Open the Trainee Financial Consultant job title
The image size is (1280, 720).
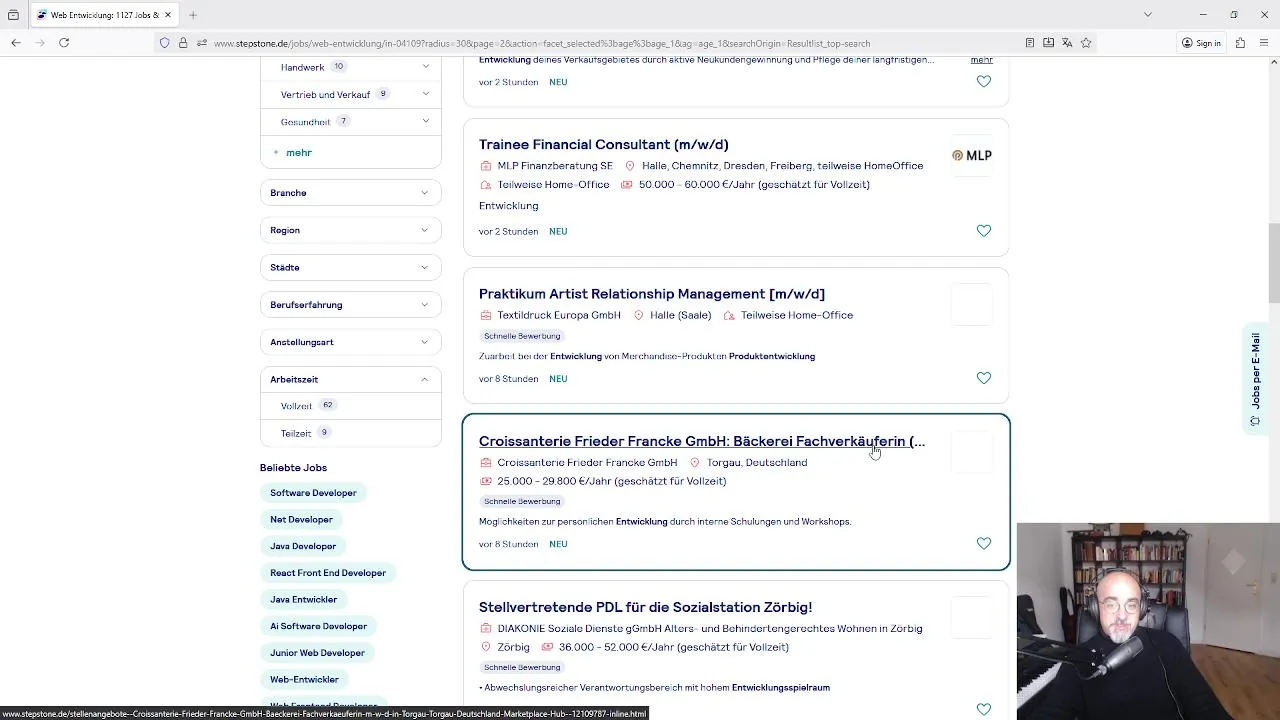click(603, 144)
